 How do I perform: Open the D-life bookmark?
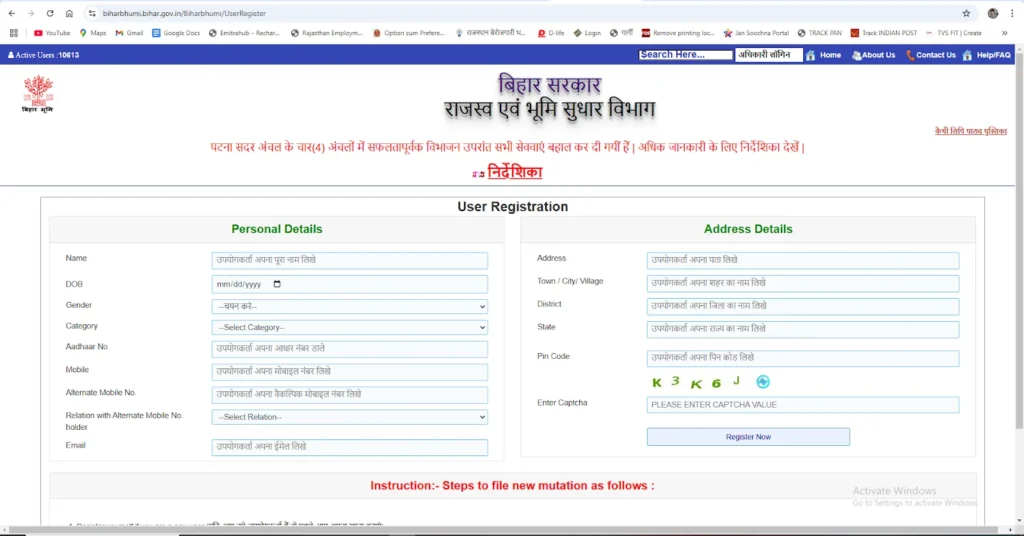(x=551, y=33)
